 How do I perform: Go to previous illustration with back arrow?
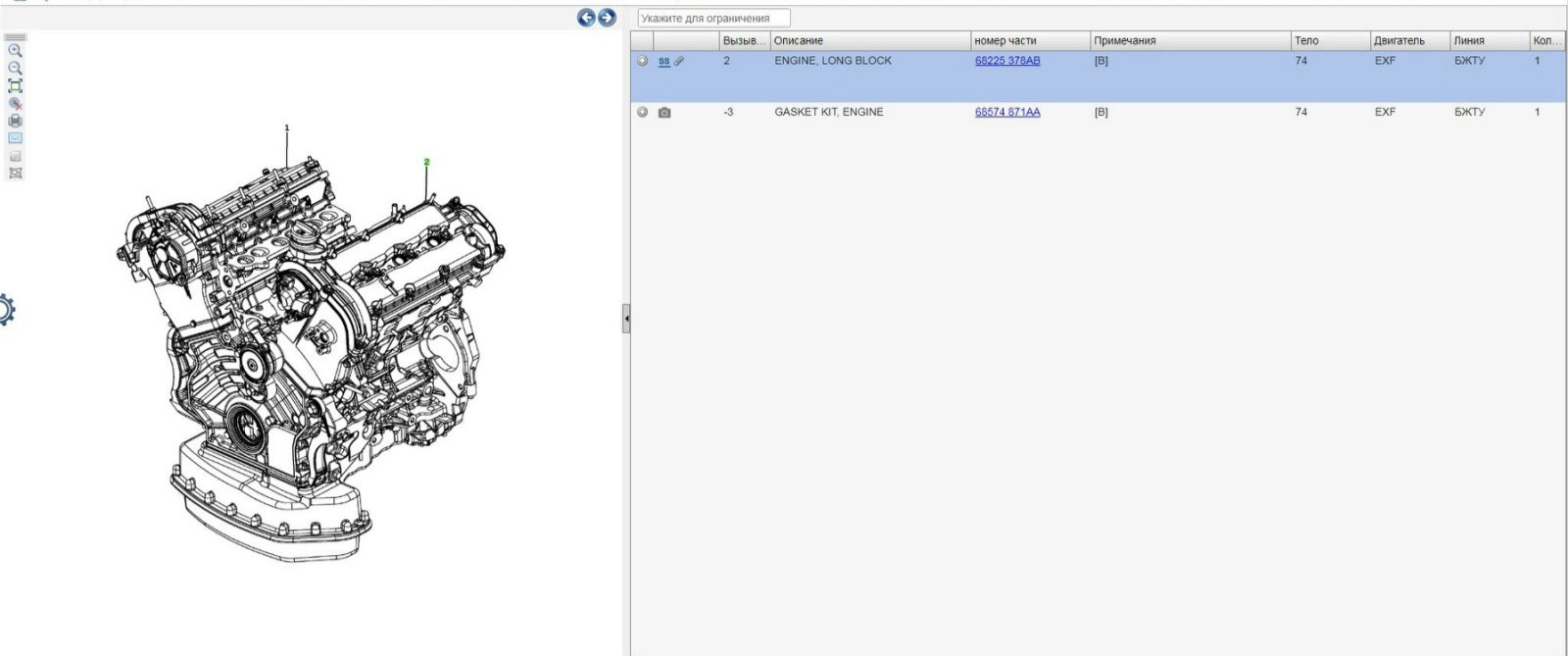586,18
